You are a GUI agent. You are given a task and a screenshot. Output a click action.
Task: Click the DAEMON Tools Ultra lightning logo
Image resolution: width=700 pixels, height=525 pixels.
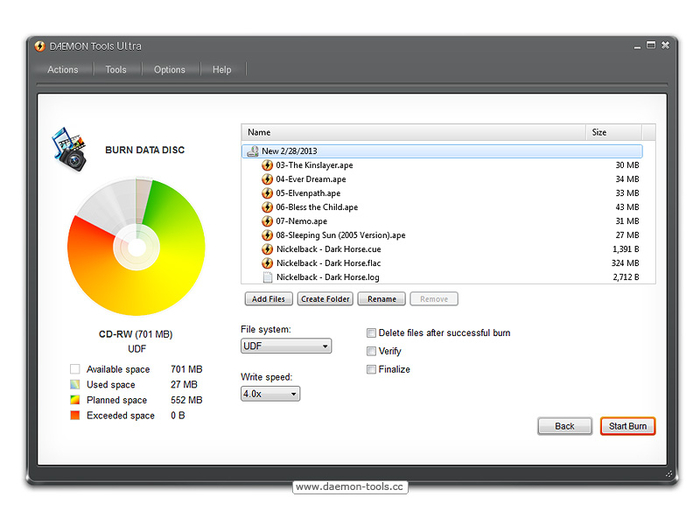pos(40,46)
